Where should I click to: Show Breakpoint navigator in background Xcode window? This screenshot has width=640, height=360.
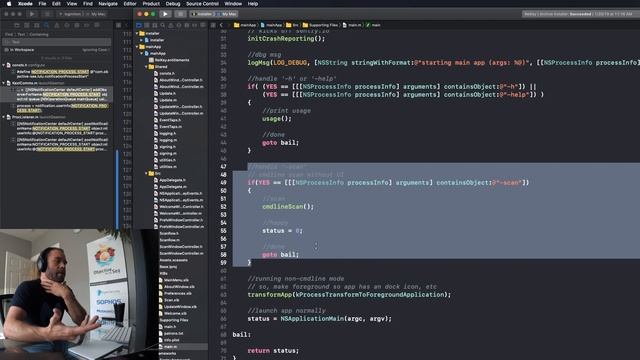coord(87,25)
